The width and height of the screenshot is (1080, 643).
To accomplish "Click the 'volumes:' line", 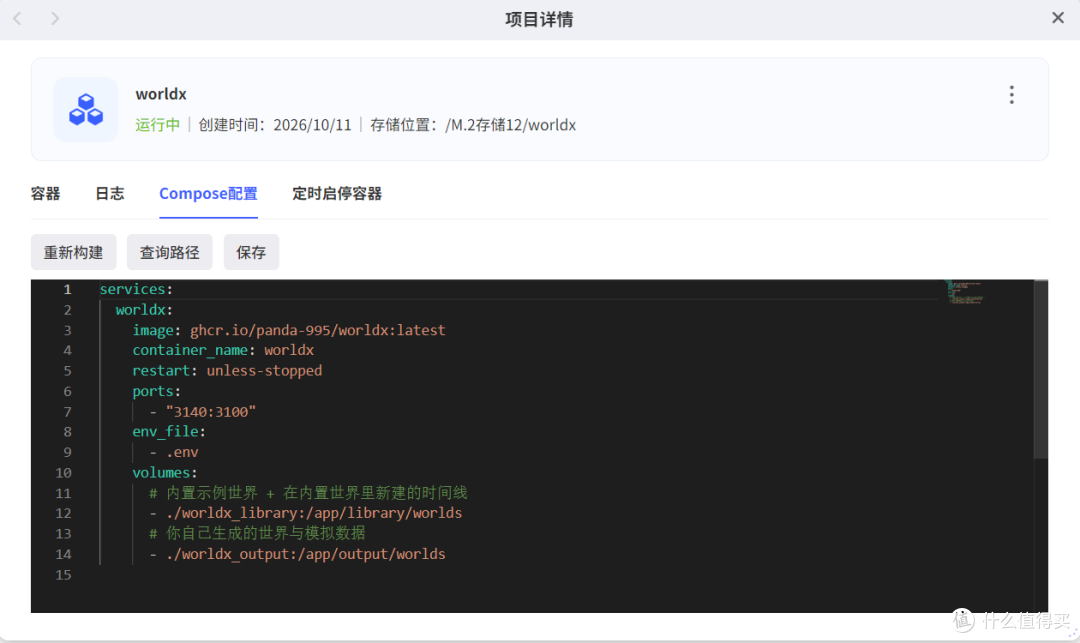I will [165, 473].
